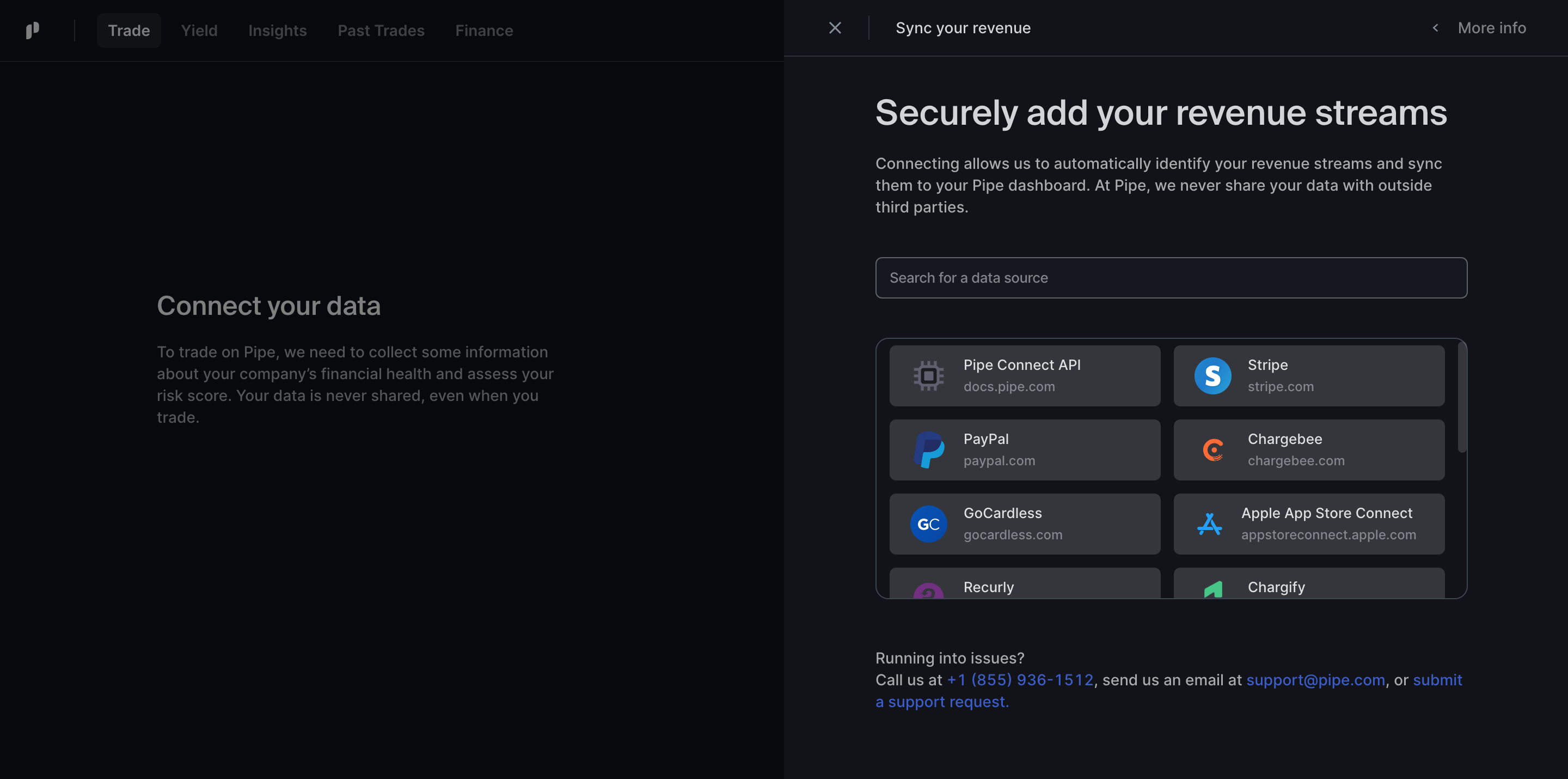Open the Yield tab
Viewport: 1568px width, 779px height.
199,31
